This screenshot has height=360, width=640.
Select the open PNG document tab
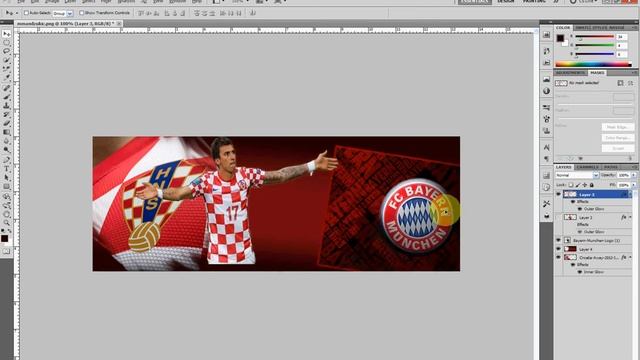tap(65, 24)
